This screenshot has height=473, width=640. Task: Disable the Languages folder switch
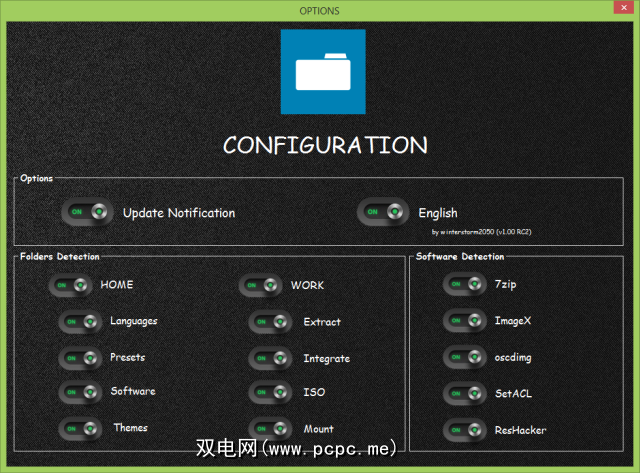tap(80, 322)
